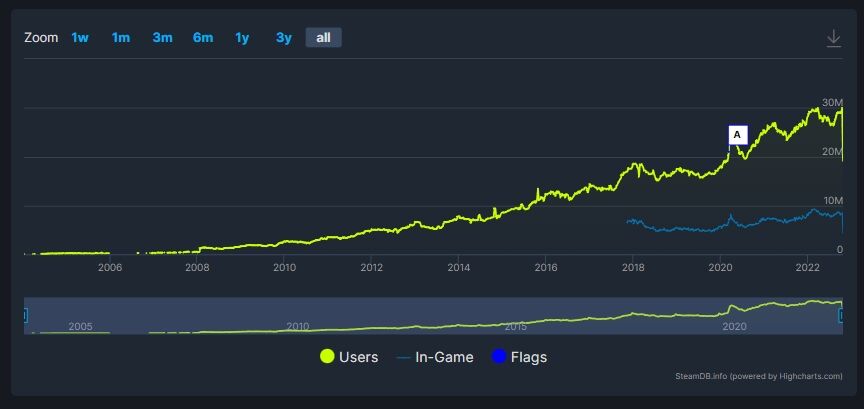Click the 10M y-axis label
Screen dimensions: 864x409
(833, 200)
